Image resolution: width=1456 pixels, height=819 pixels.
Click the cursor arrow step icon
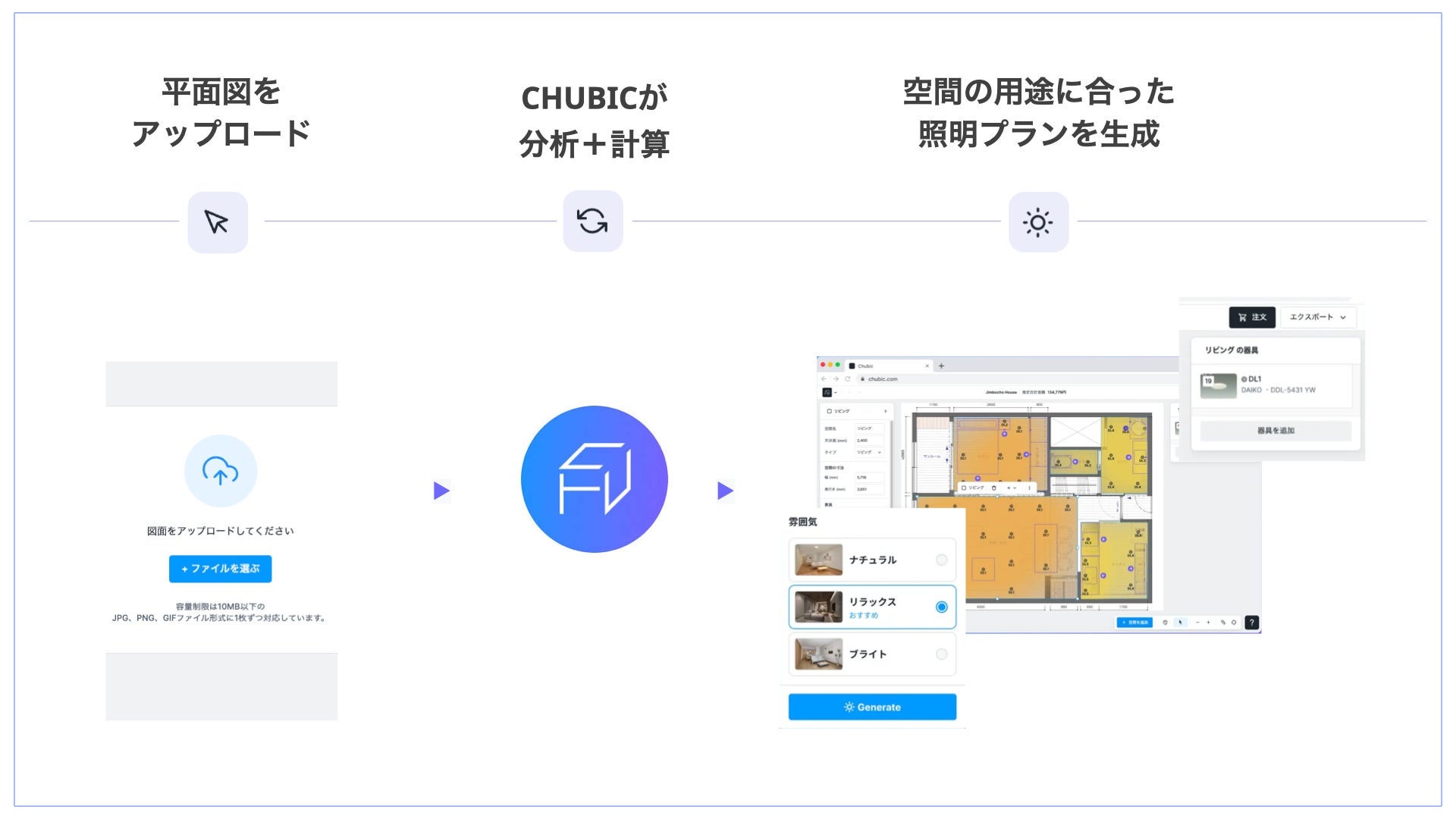click(218, 222)
